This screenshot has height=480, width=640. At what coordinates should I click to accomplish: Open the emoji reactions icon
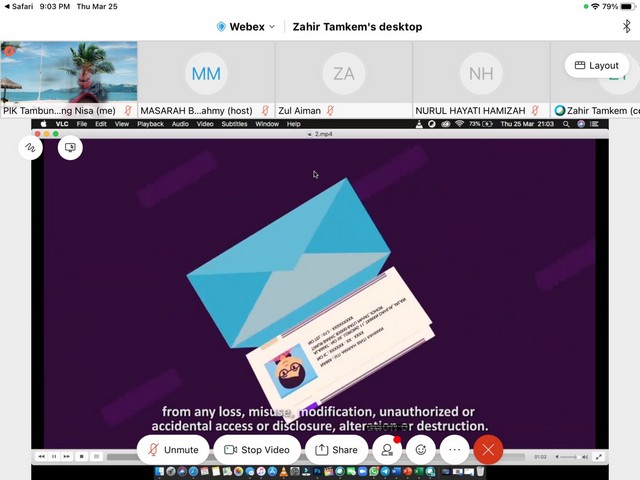(421, 450)
